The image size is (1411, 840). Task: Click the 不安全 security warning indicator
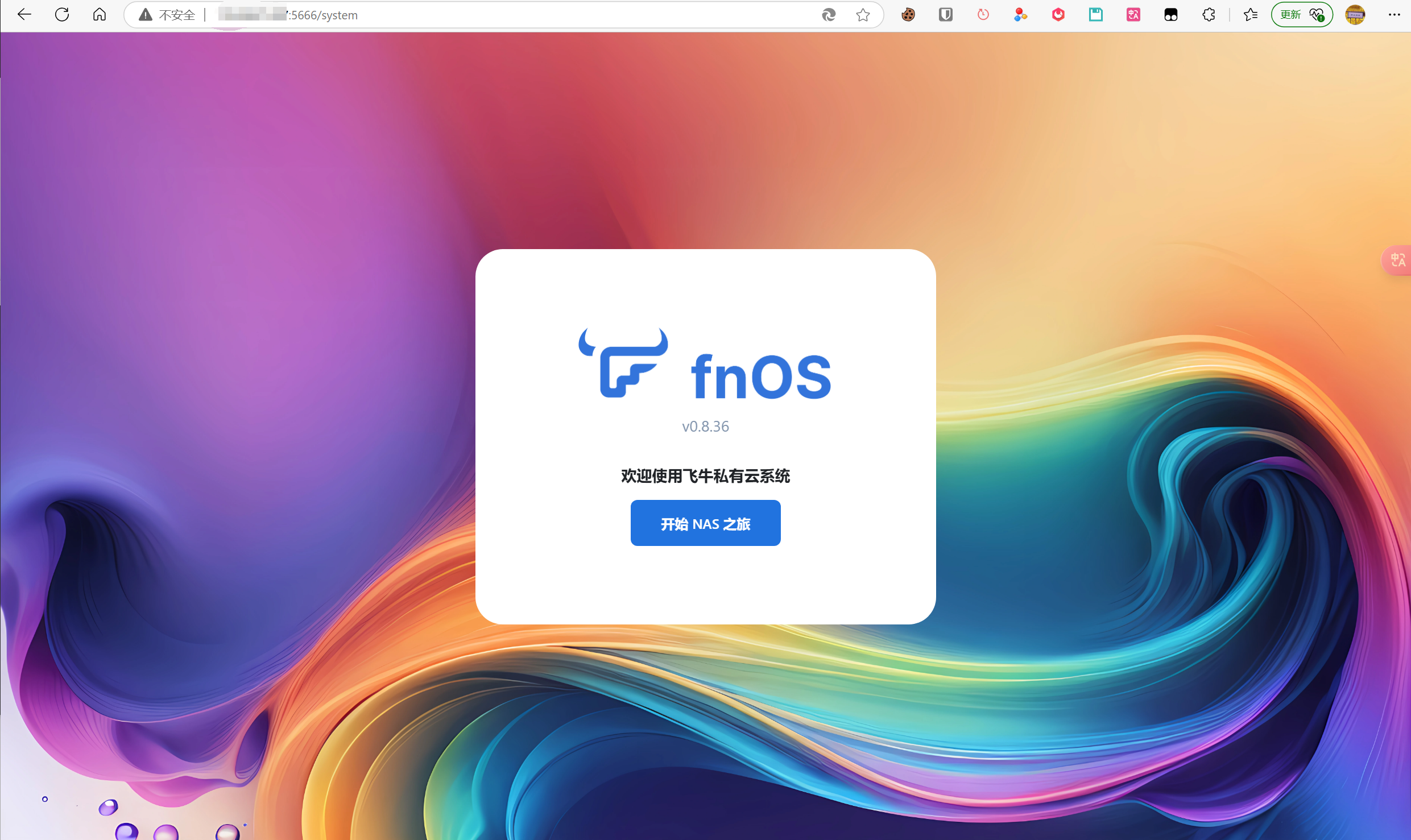point(167,15)
